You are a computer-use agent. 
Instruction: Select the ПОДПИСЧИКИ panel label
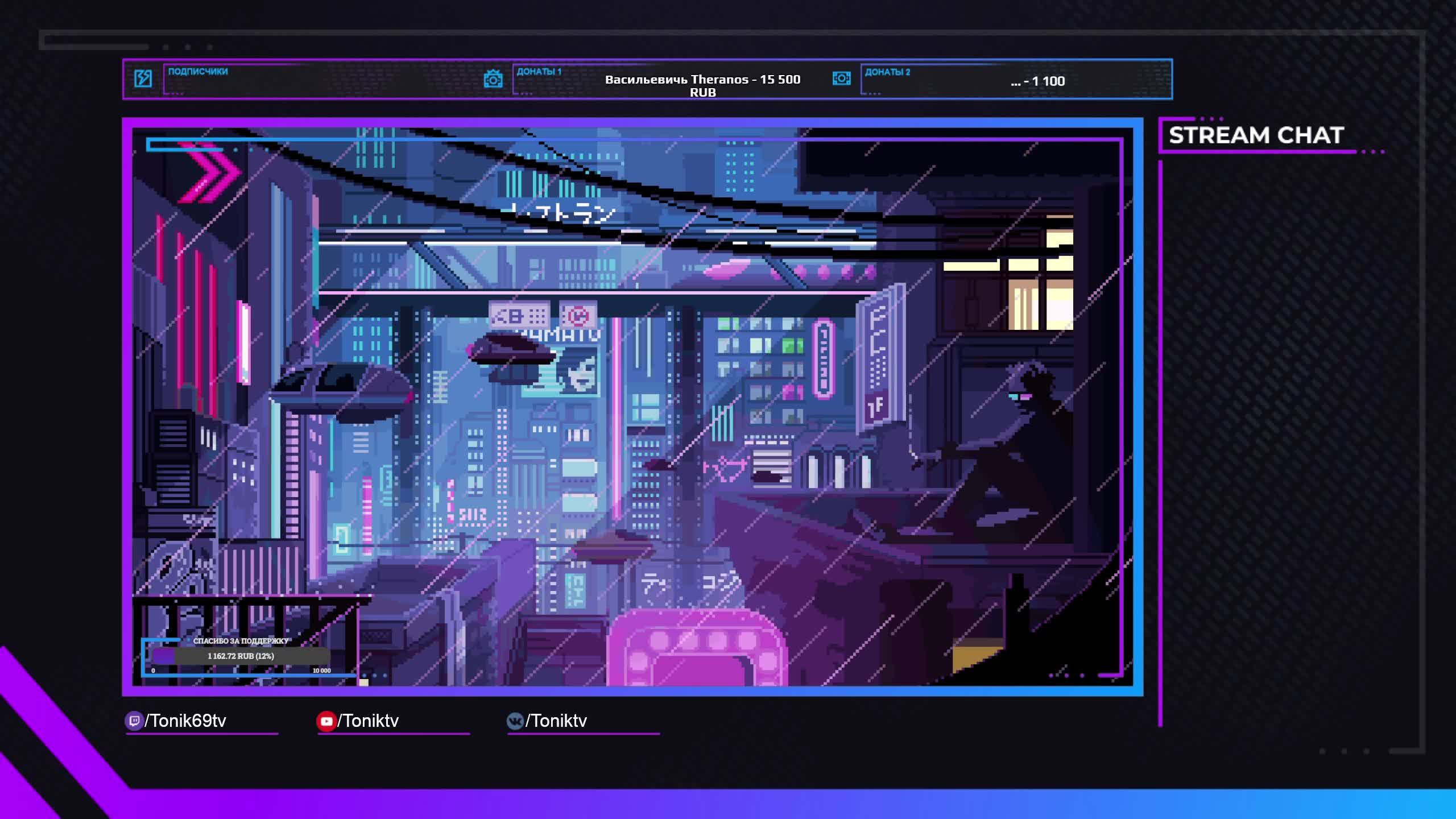point(197,72)
